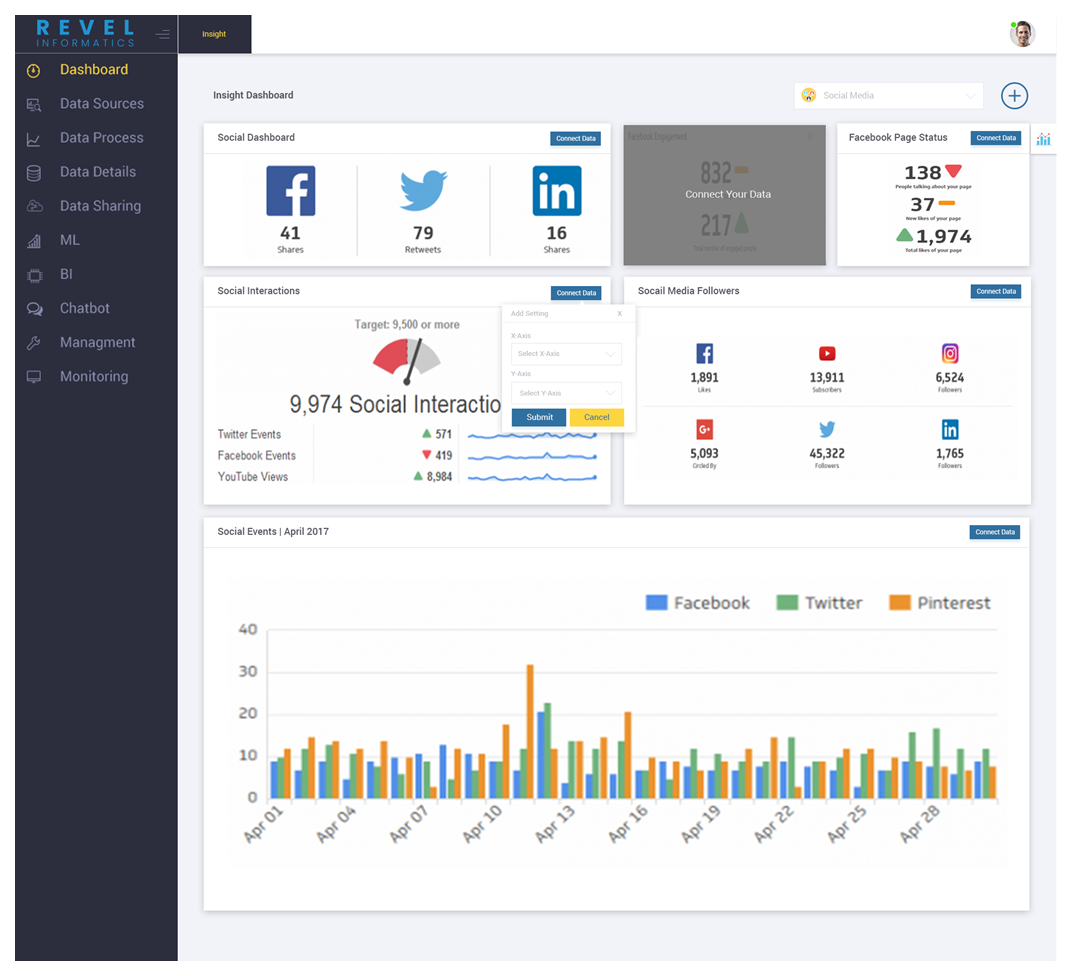The image size is (1072, 976).
Task: Open the Select Y-Axis dropdown
Action: coord(567,393)
